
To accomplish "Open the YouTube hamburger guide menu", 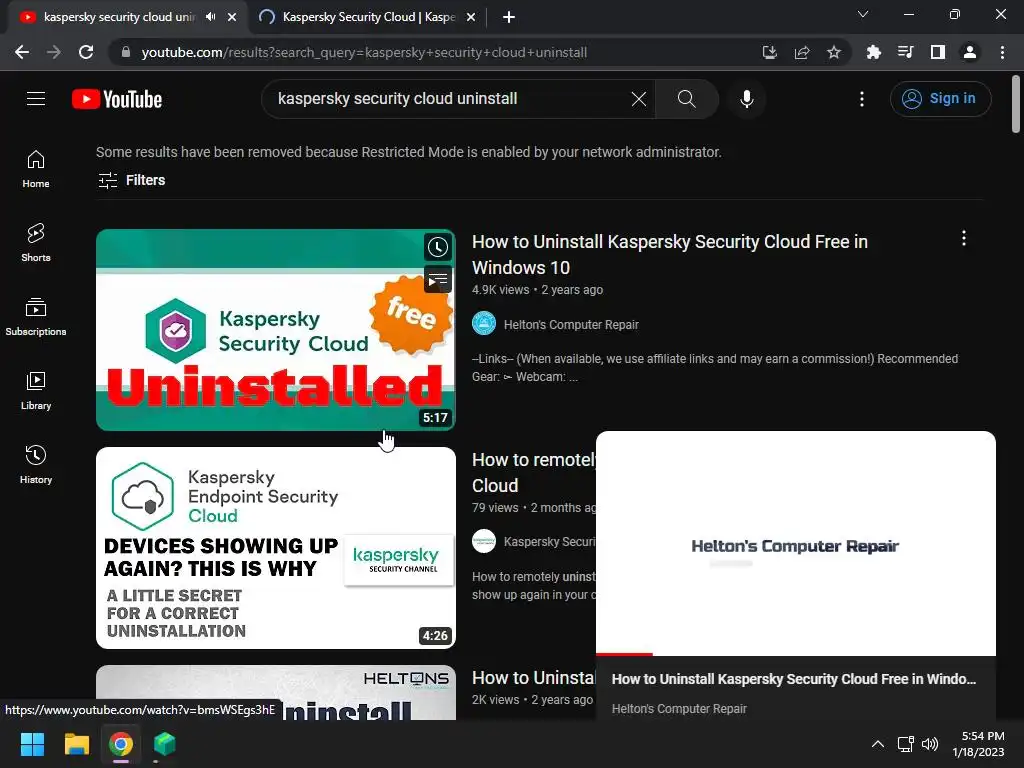I will tap(36, 99).
